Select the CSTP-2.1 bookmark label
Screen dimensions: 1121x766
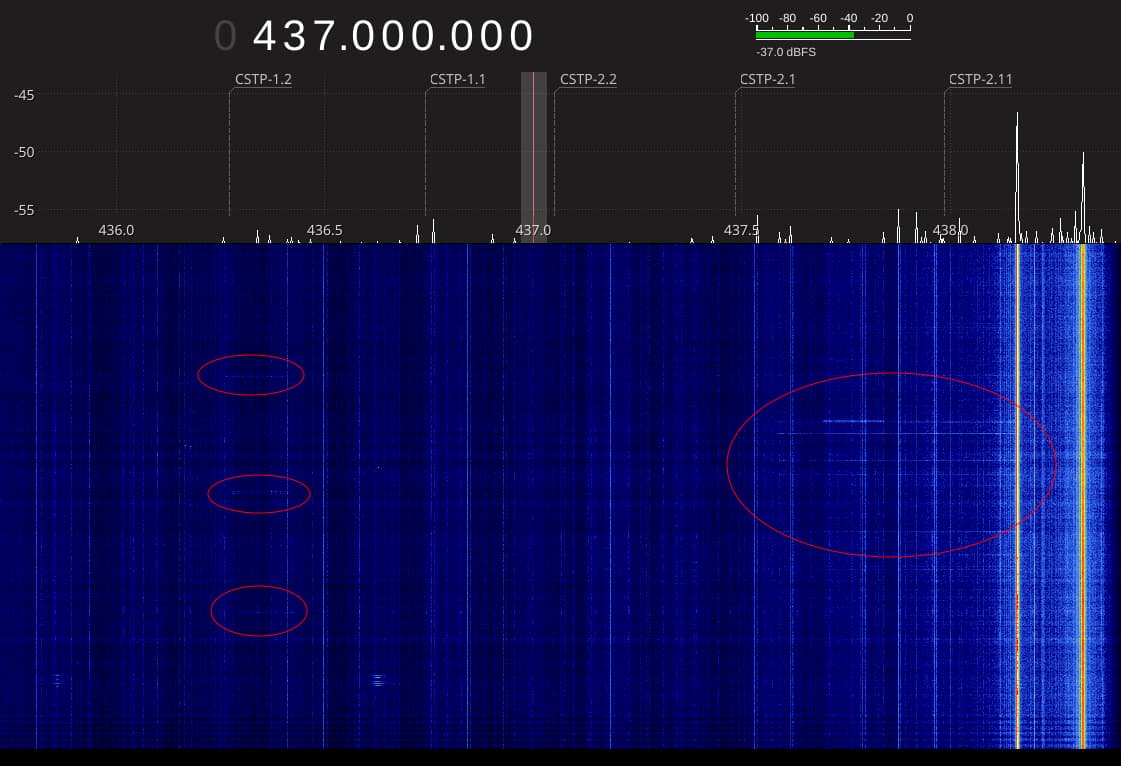pyautogui.click(x=768, y=79)
